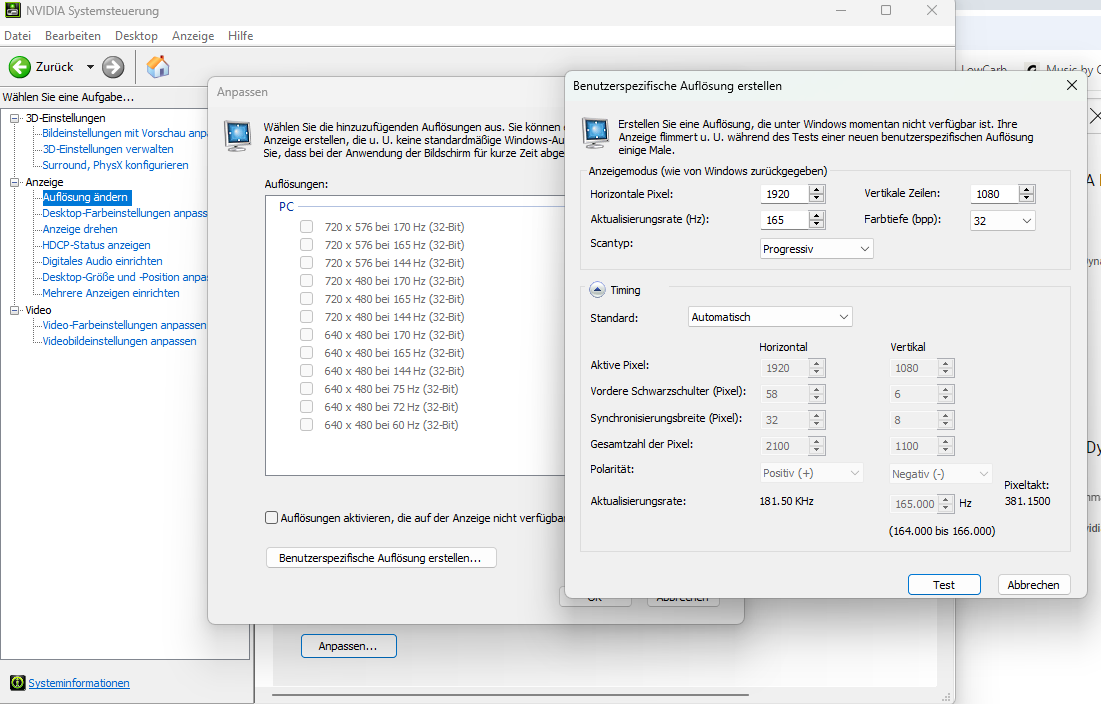This screenshot has height=704, width=1101.
Task: Select 3D-Einstellungen verwalten tree item
Action: click(x=107, y=149)
